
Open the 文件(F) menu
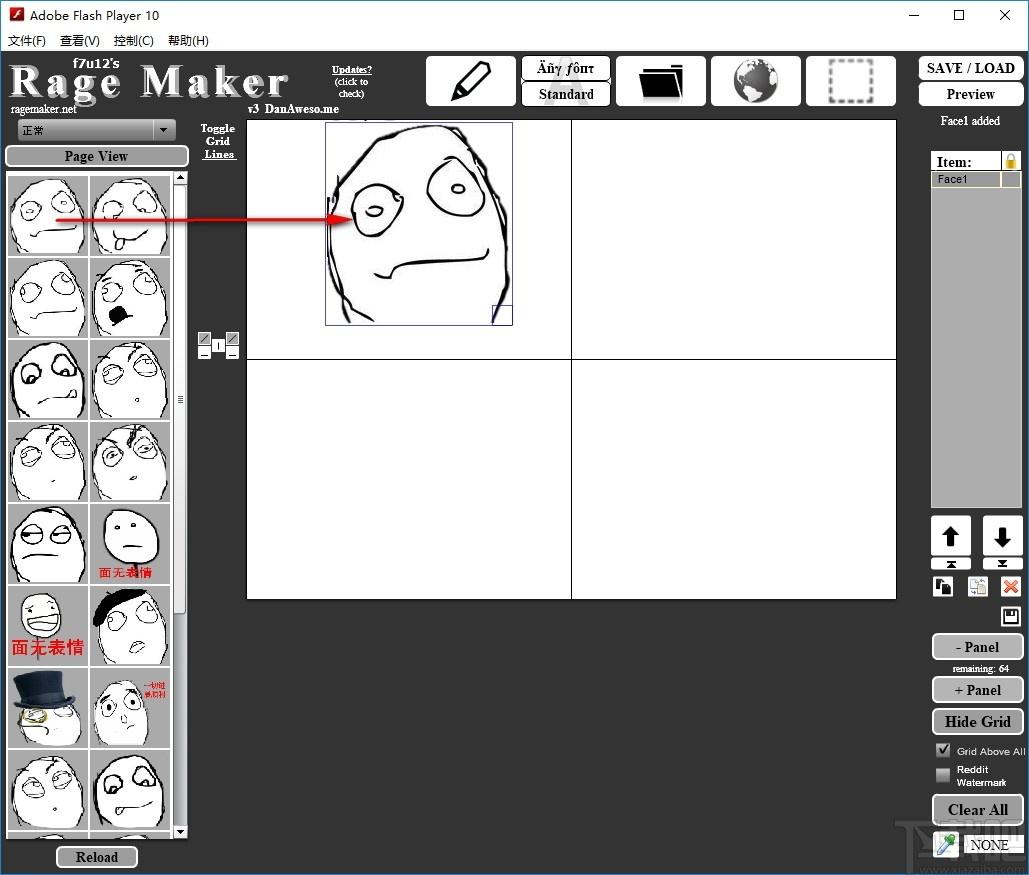pos(27,41)
